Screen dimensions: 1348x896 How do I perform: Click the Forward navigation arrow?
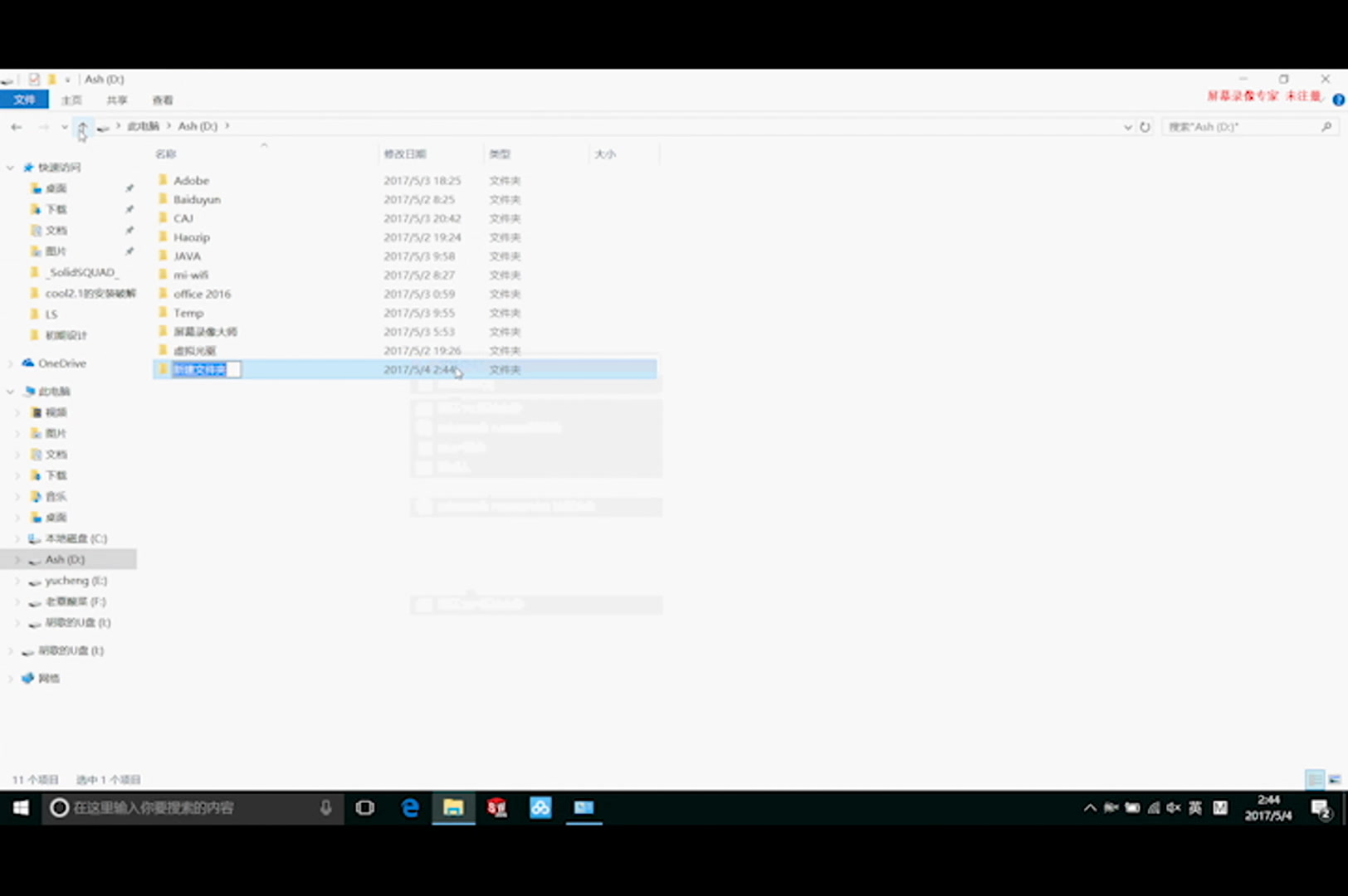point(43,127)
